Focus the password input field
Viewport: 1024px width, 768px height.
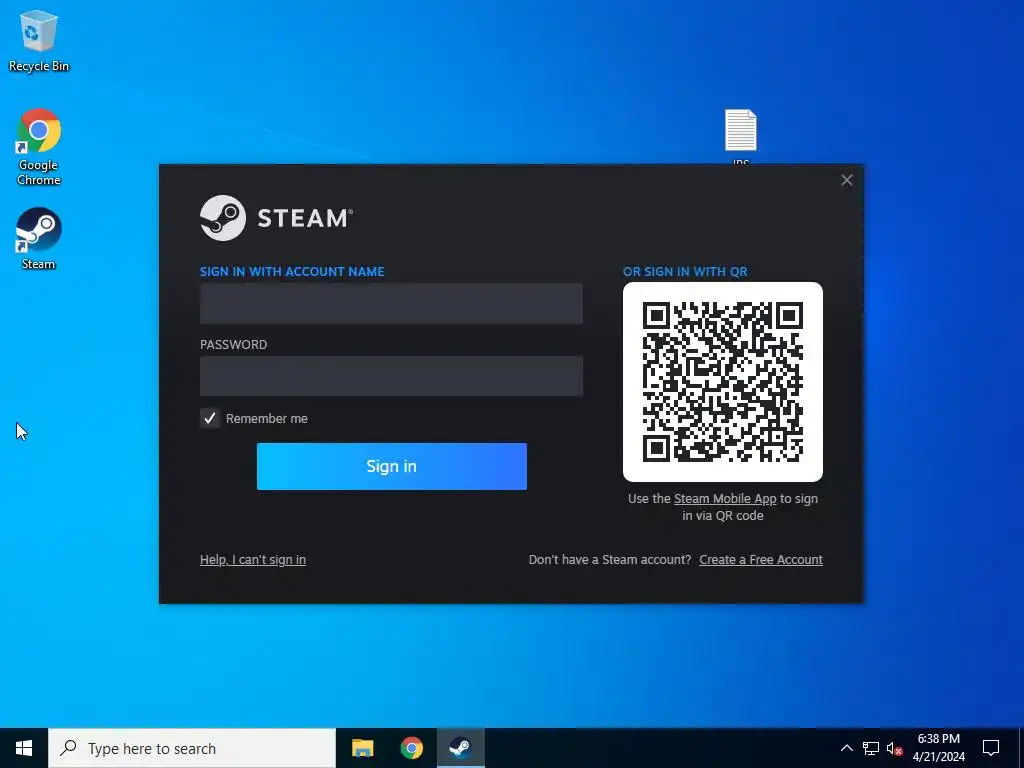point(391,376)
